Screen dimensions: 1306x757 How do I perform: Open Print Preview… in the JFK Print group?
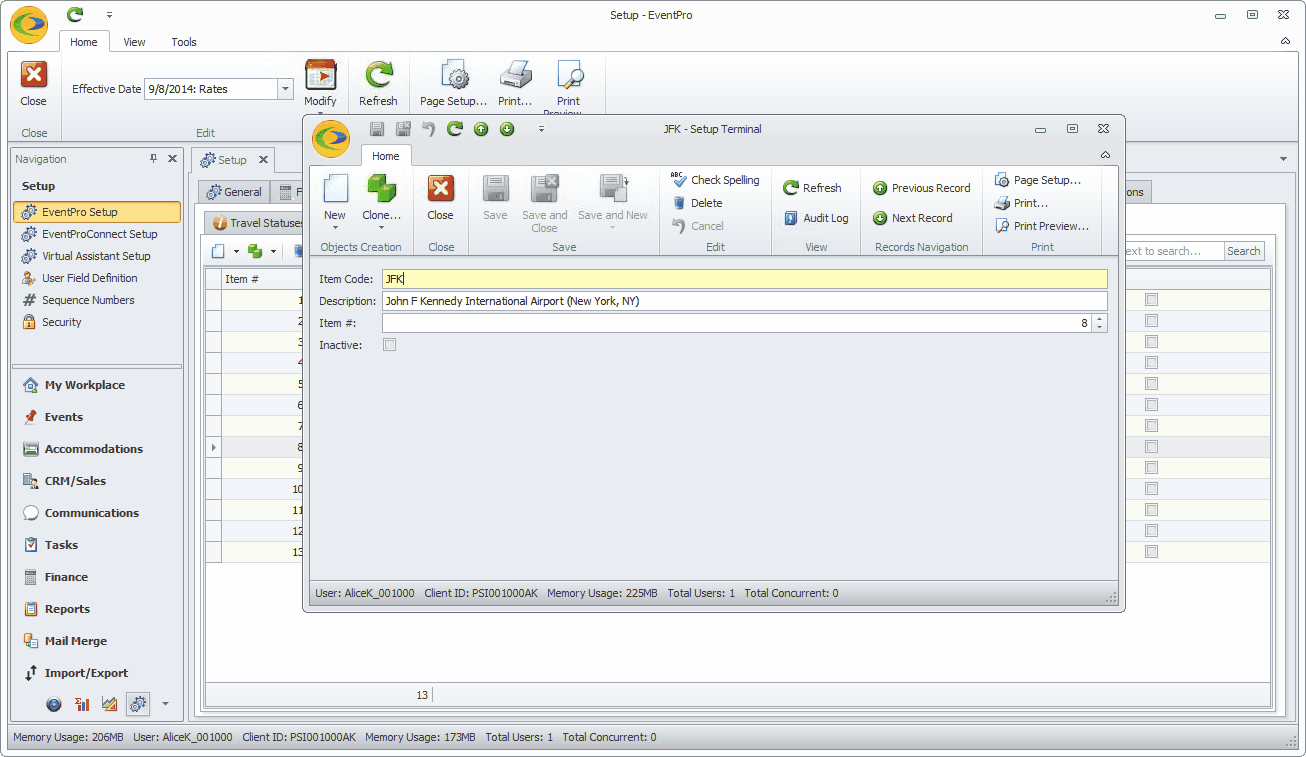[x=1041, y=226]
